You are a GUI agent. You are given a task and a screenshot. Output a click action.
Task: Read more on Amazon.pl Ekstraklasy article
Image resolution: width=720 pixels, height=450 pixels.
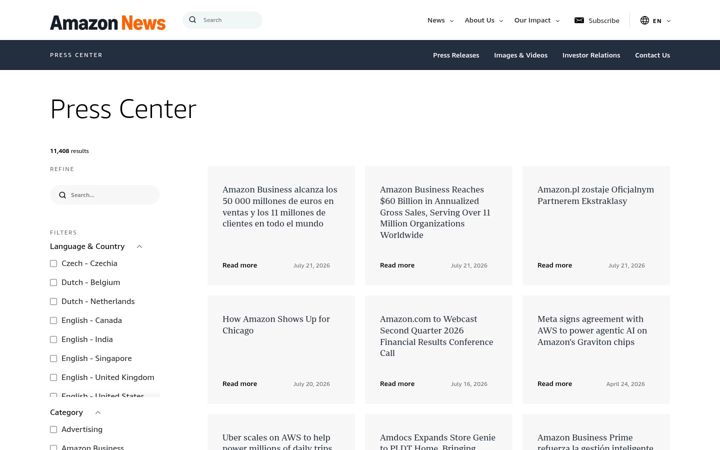click(555, 265)
